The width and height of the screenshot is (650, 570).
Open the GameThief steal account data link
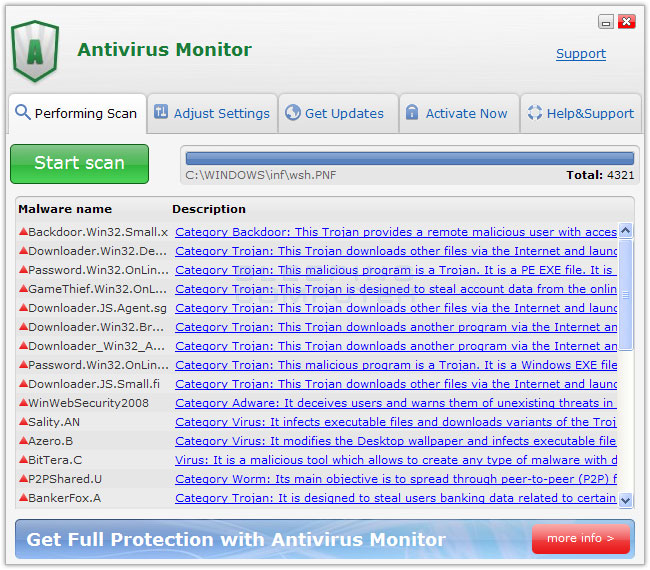point(396,289)
